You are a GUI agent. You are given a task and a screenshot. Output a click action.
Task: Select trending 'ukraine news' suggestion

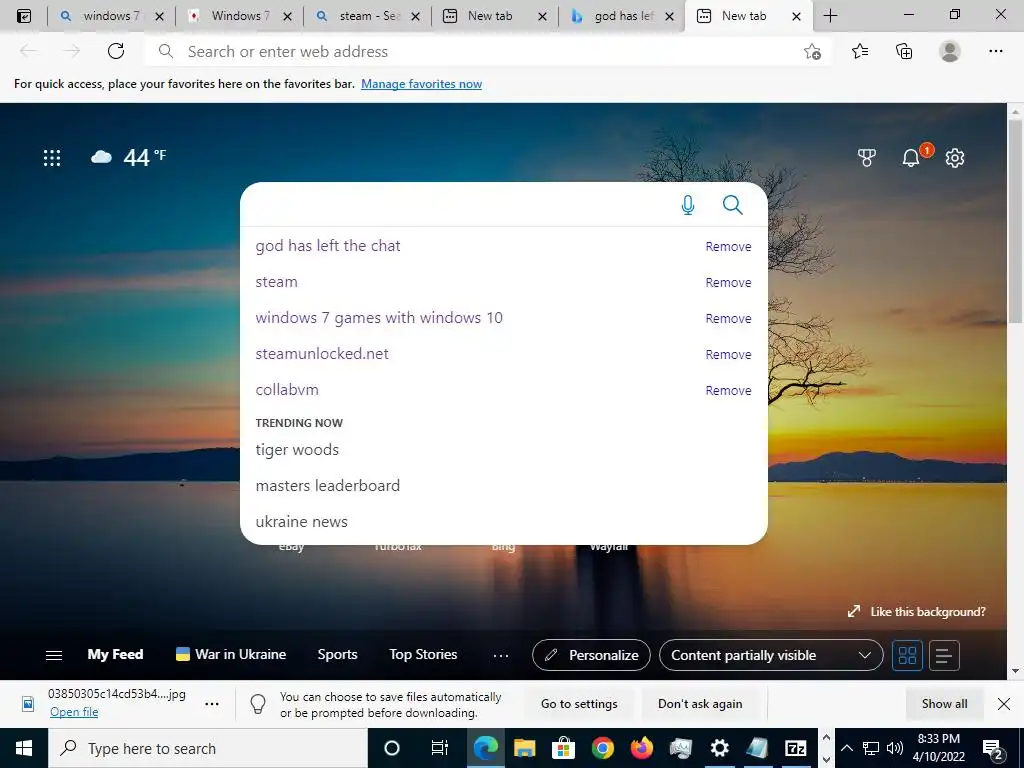pos(301,521)
